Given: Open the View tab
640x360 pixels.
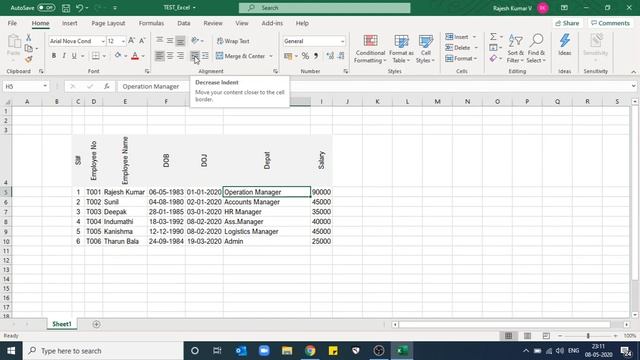Looking at the screenshot, I should (x=242, y=23).
